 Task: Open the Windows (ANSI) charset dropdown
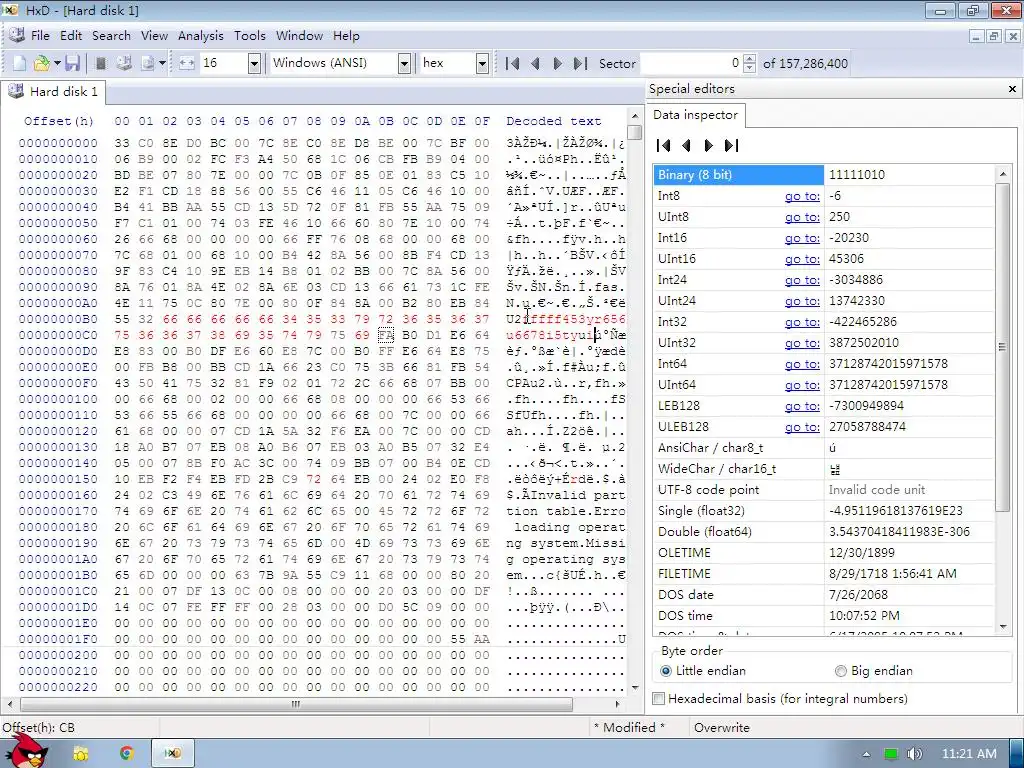404,63
